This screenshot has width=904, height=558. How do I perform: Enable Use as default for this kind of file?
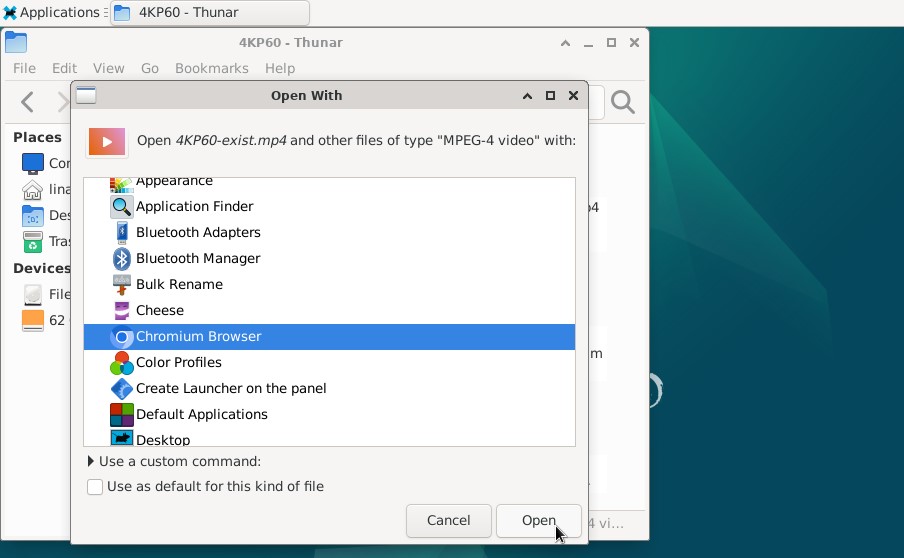point(95,487)
